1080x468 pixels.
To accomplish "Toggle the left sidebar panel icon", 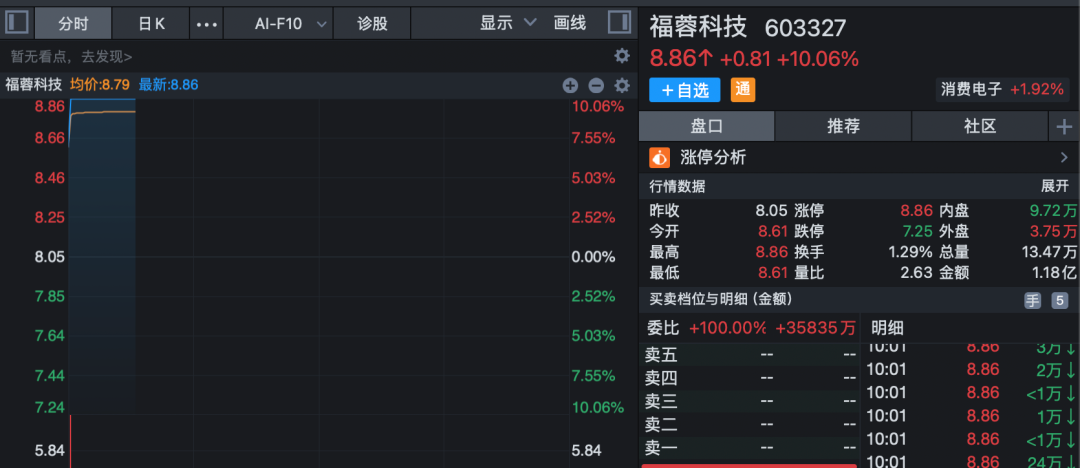I will [x=17, y=23].
